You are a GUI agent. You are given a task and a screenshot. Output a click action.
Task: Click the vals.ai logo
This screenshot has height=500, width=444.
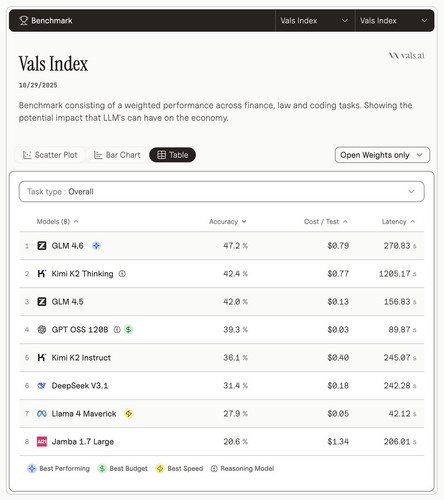coord(406,55)
